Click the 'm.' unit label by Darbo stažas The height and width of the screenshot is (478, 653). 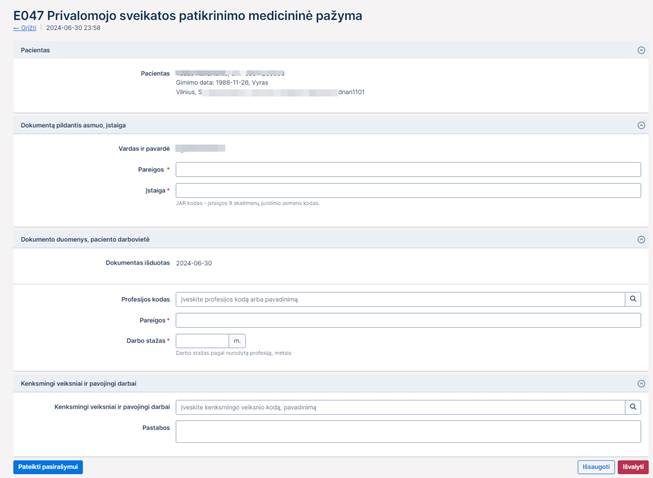click(x=237, y=341)
